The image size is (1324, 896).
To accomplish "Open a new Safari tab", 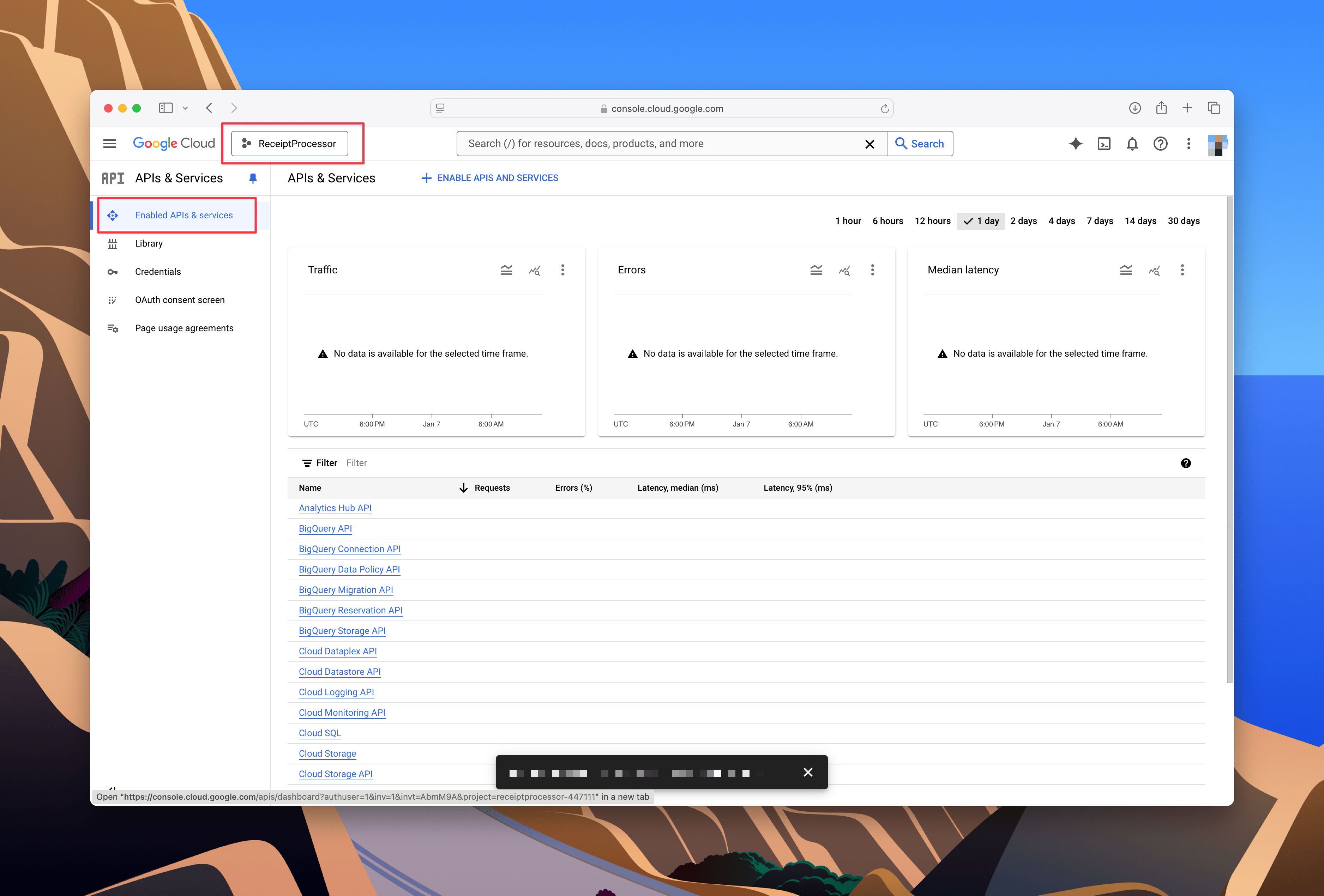I will 1187,108.
